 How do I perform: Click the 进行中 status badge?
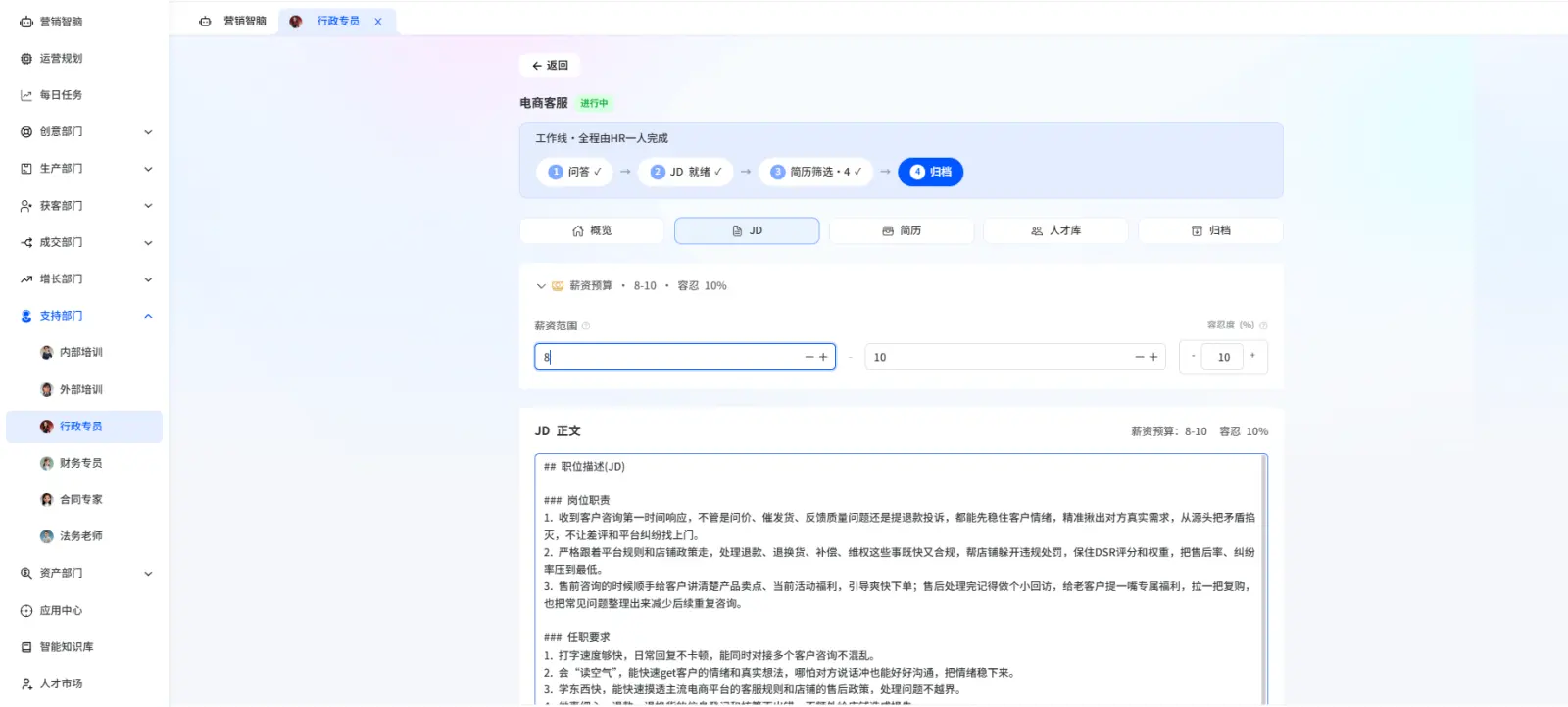click(594, 103)
